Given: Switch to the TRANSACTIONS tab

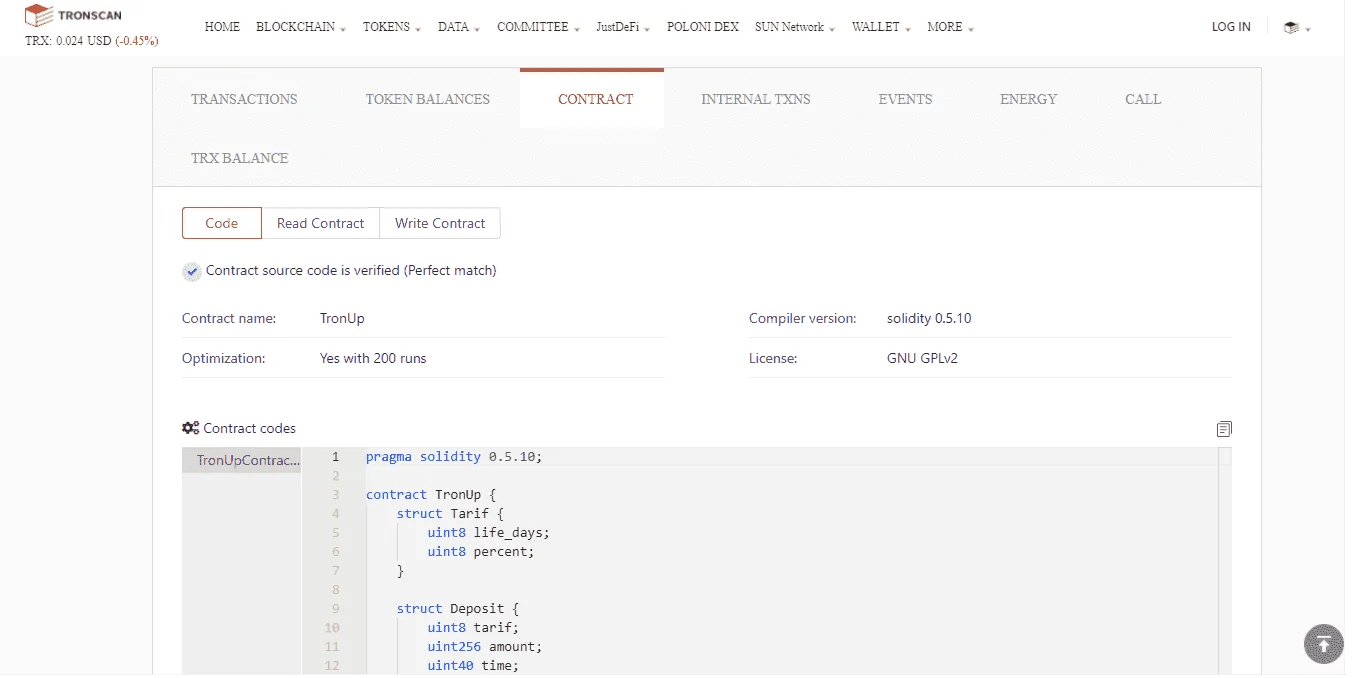Looking at the screenshot, I should point(244,99).
